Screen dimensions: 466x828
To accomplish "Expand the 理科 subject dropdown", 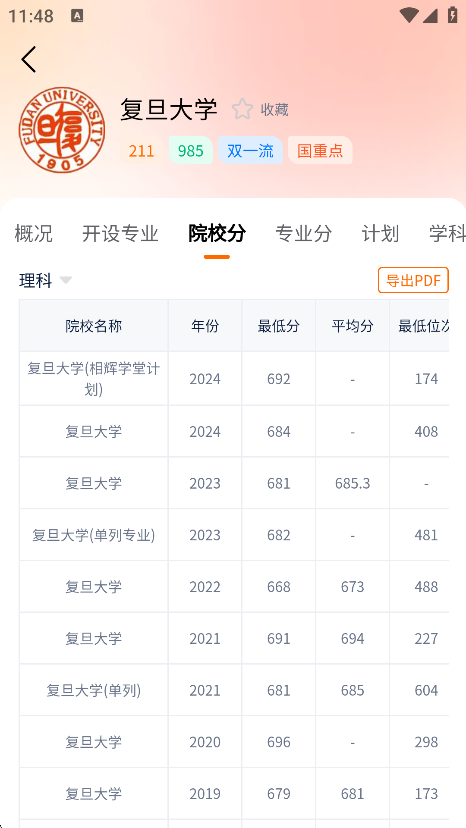I will [45, 280].
